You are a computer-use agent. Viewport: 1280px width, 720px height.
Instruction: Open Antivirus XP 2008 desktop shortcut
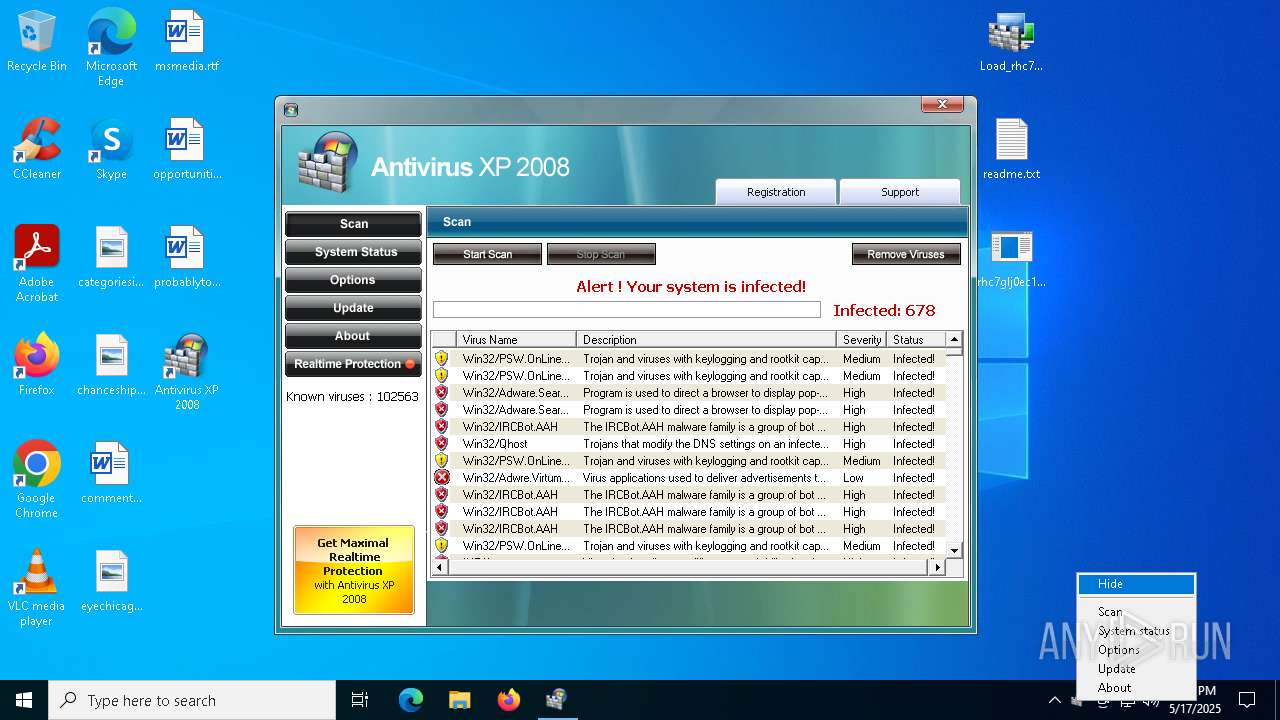click(x=186, y=372)
